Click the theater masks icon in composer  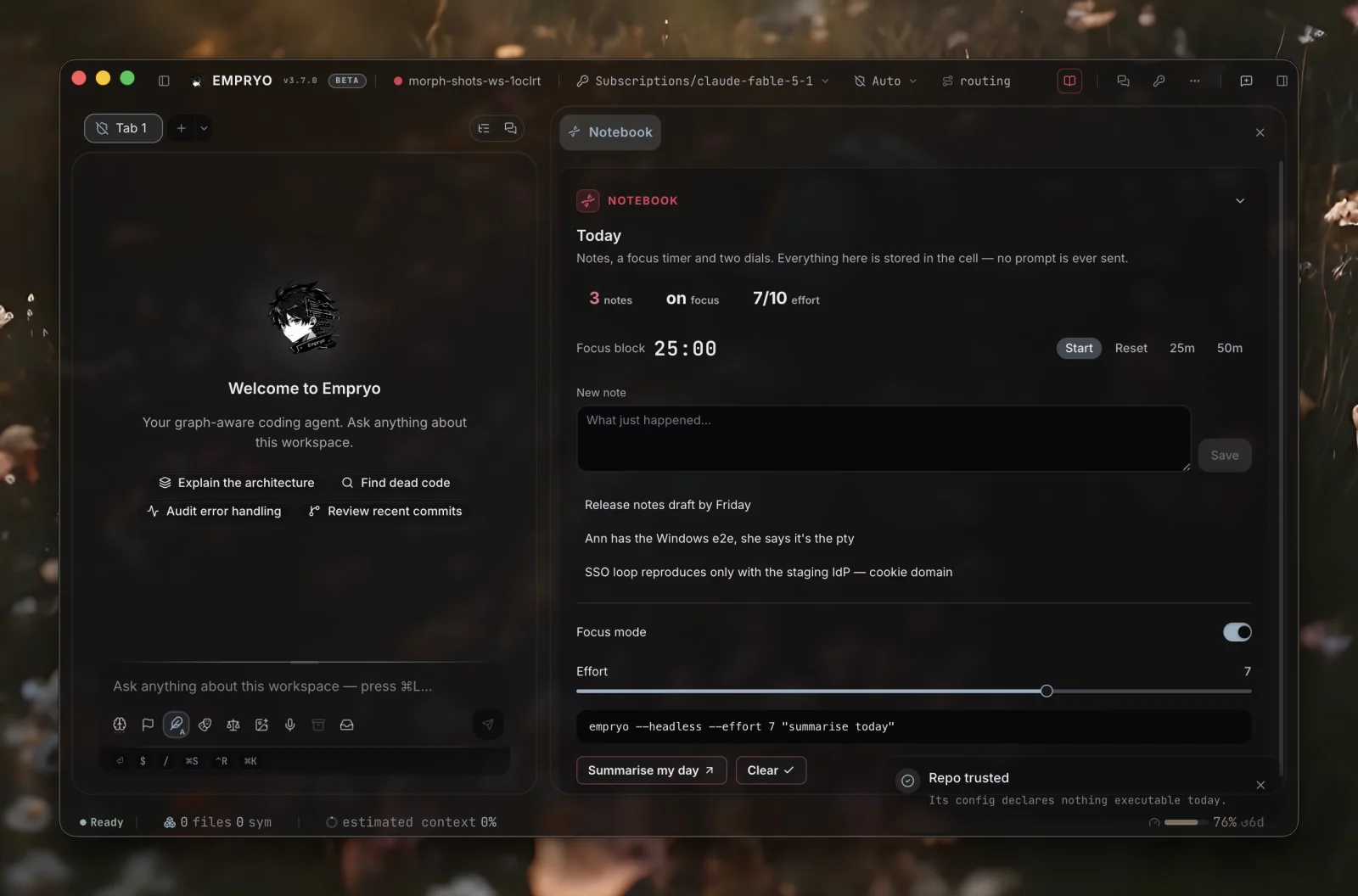[x=205, y=725]
